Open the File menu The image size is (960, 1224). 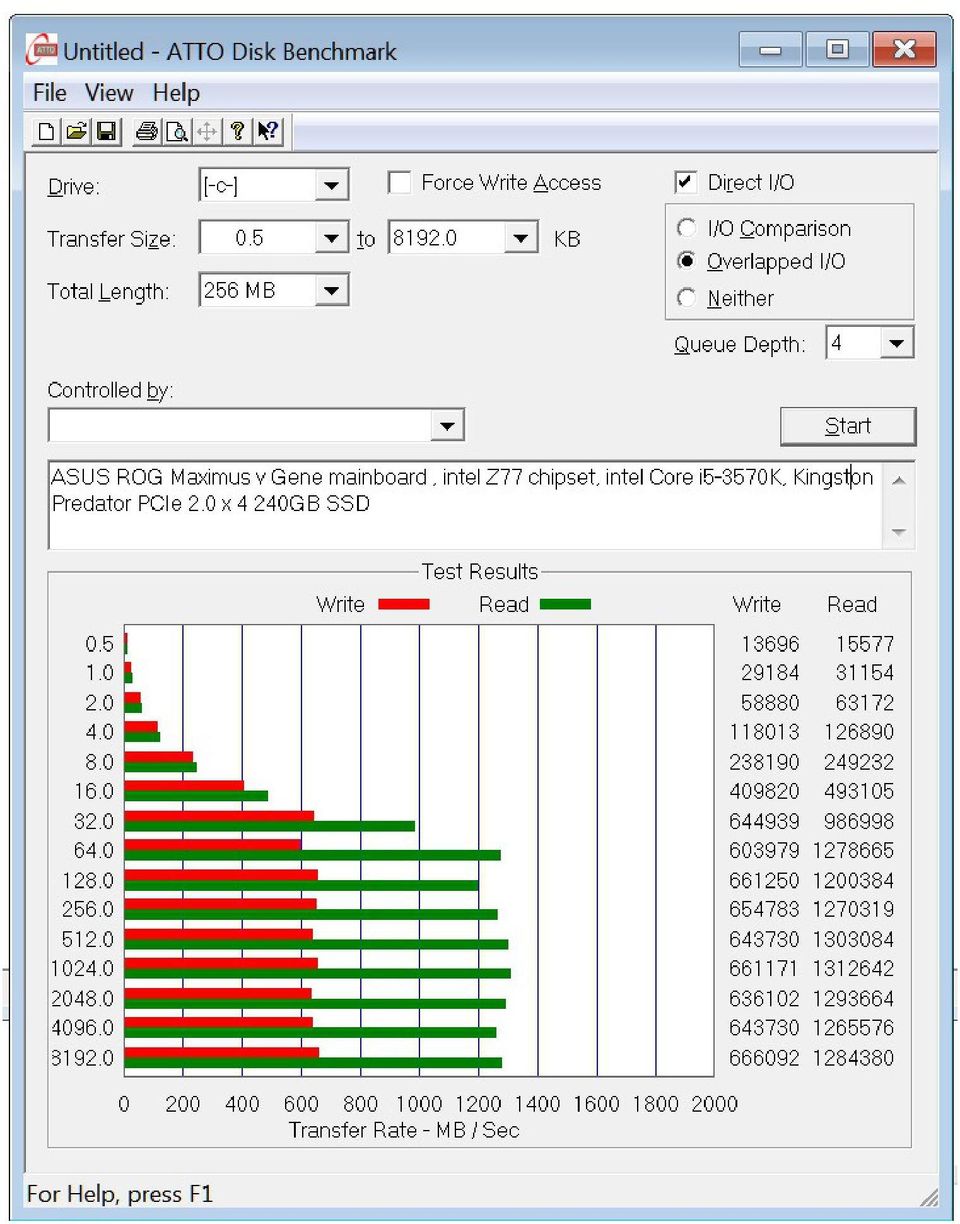(50, 93)
